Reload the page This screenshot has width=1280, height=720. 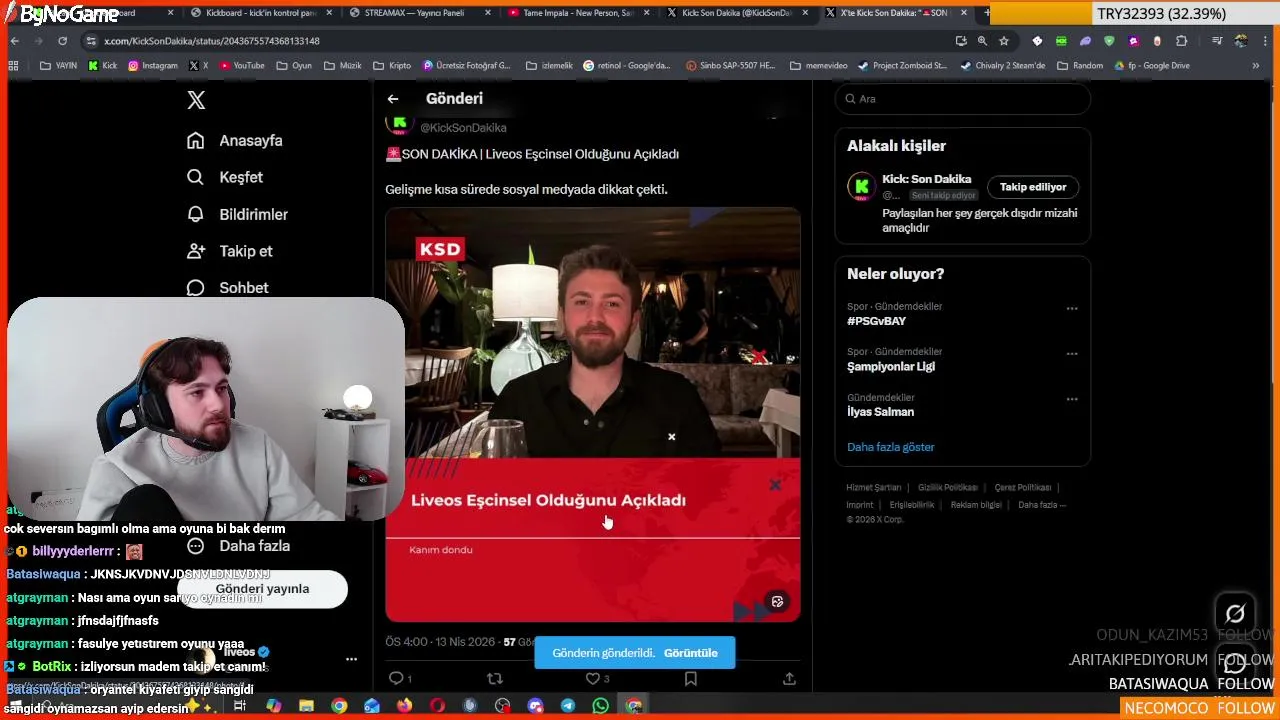coord(62,41)
